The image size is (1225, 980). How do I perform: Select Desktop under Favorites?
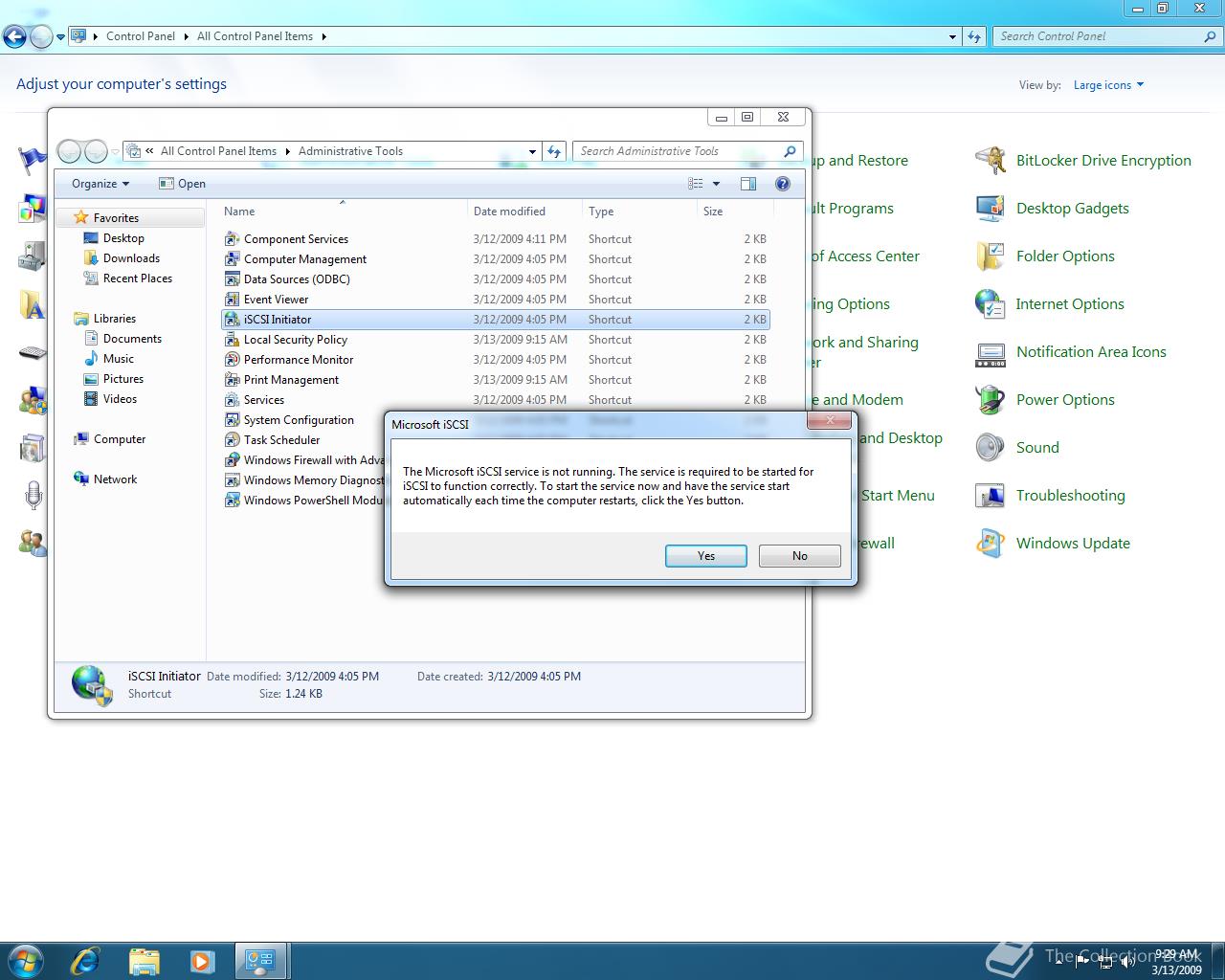123,238
